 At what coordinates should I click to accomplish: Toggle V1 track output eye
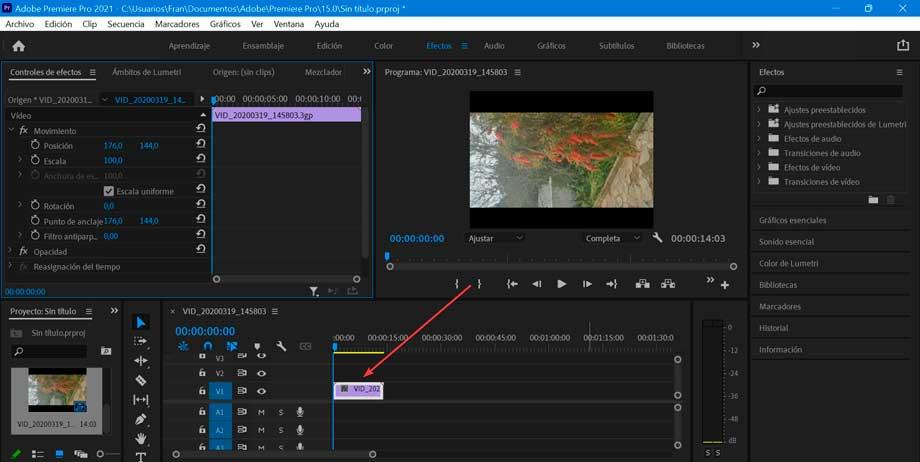pyautogui.click(x=261, y=390)
